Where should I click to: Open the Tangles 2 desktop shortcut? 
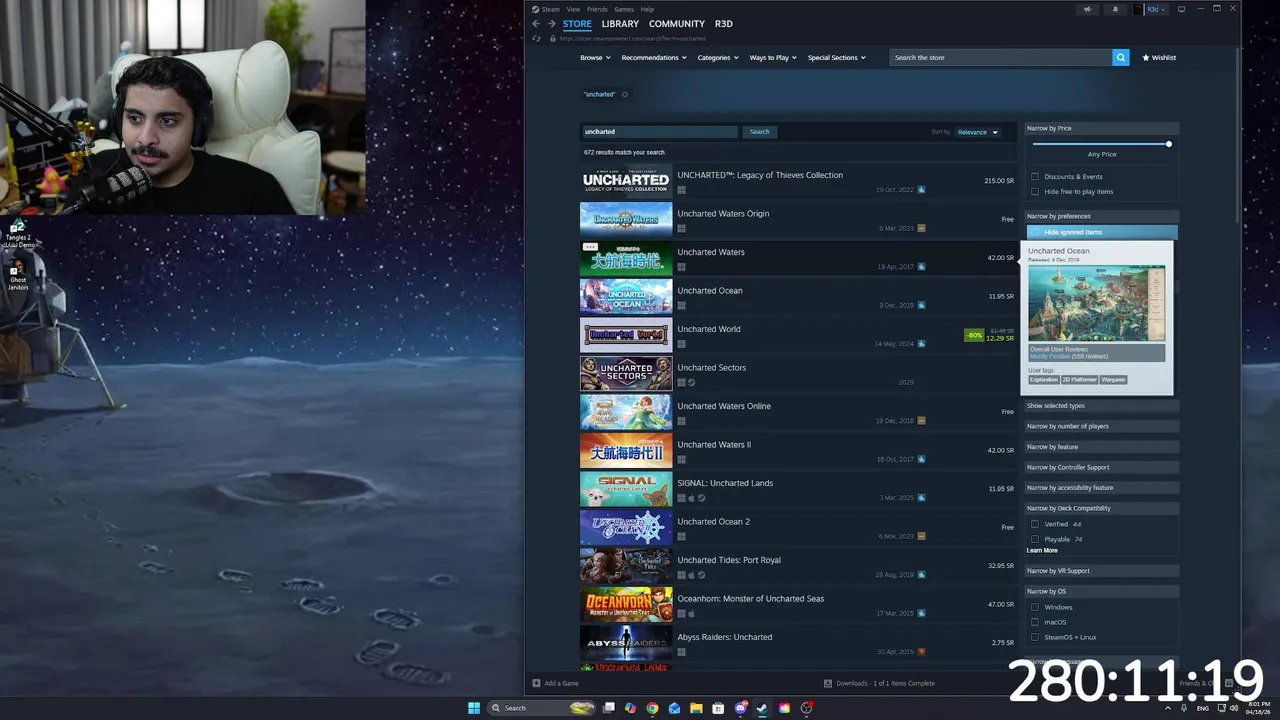click(x=17, y=235)
